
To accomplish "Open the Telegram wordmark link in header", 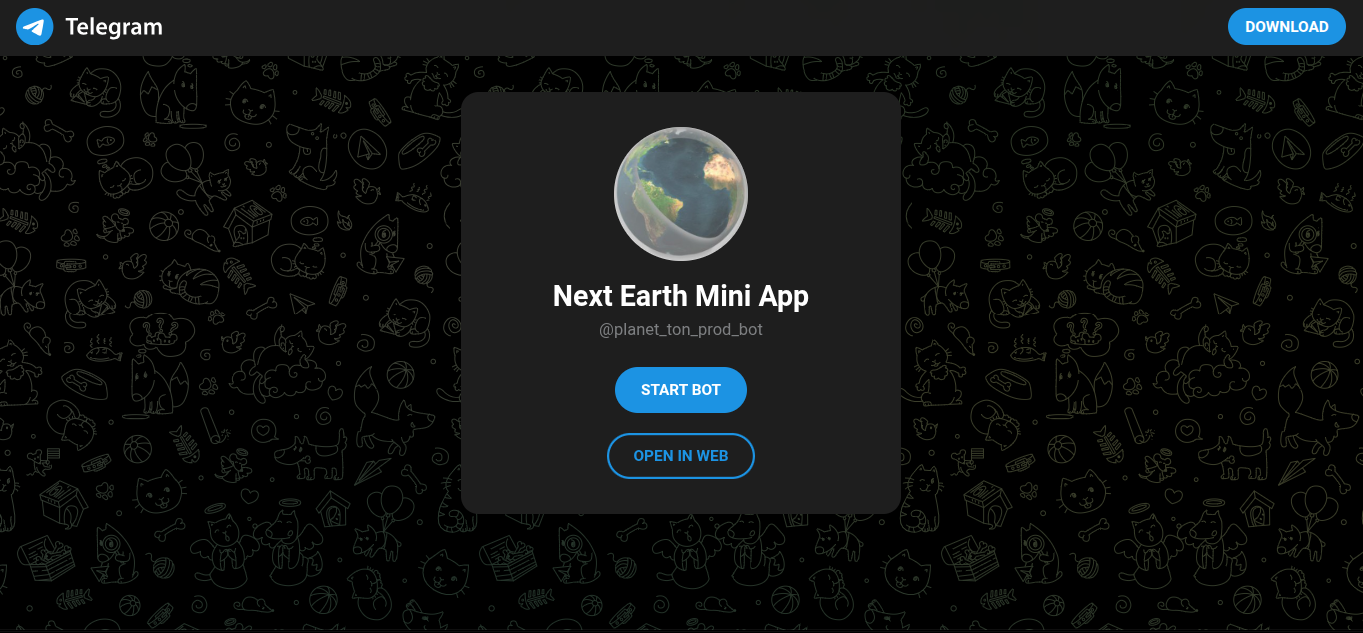I will (x=114, y=27).
